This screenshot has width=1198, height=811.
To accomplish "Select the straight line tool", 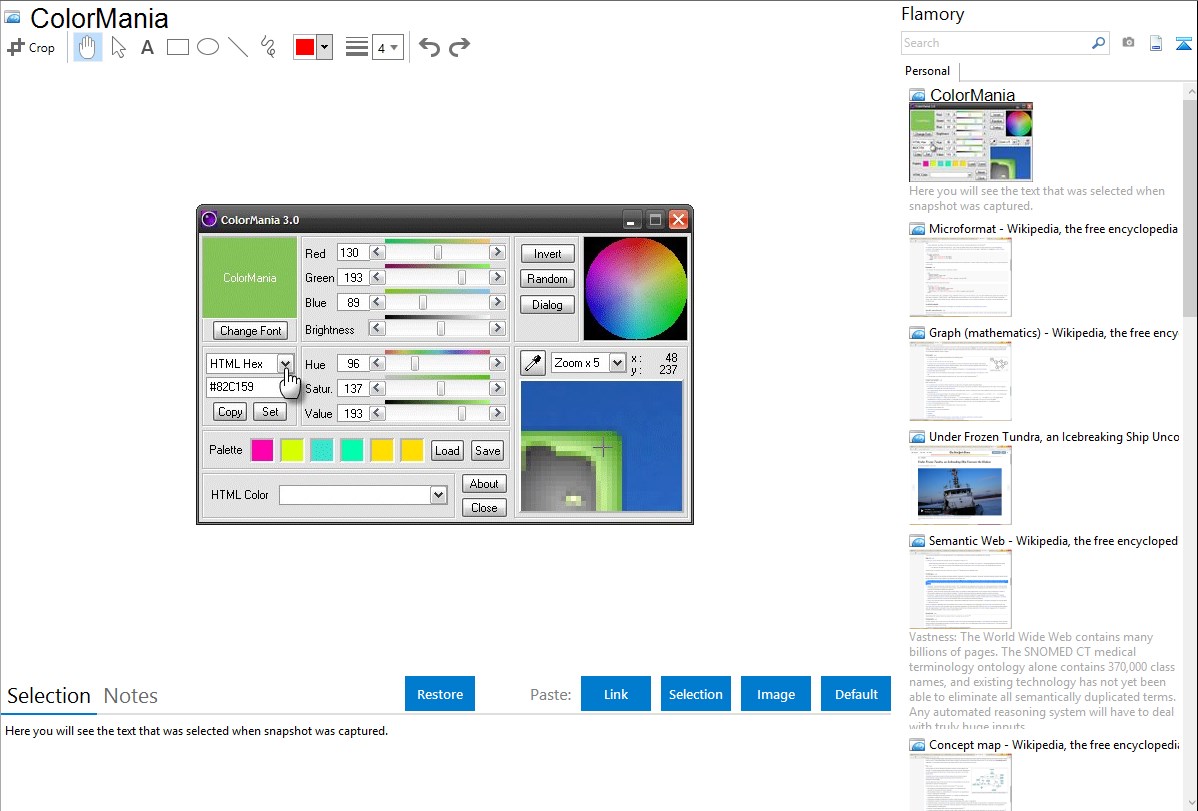I will pos(238,47).
